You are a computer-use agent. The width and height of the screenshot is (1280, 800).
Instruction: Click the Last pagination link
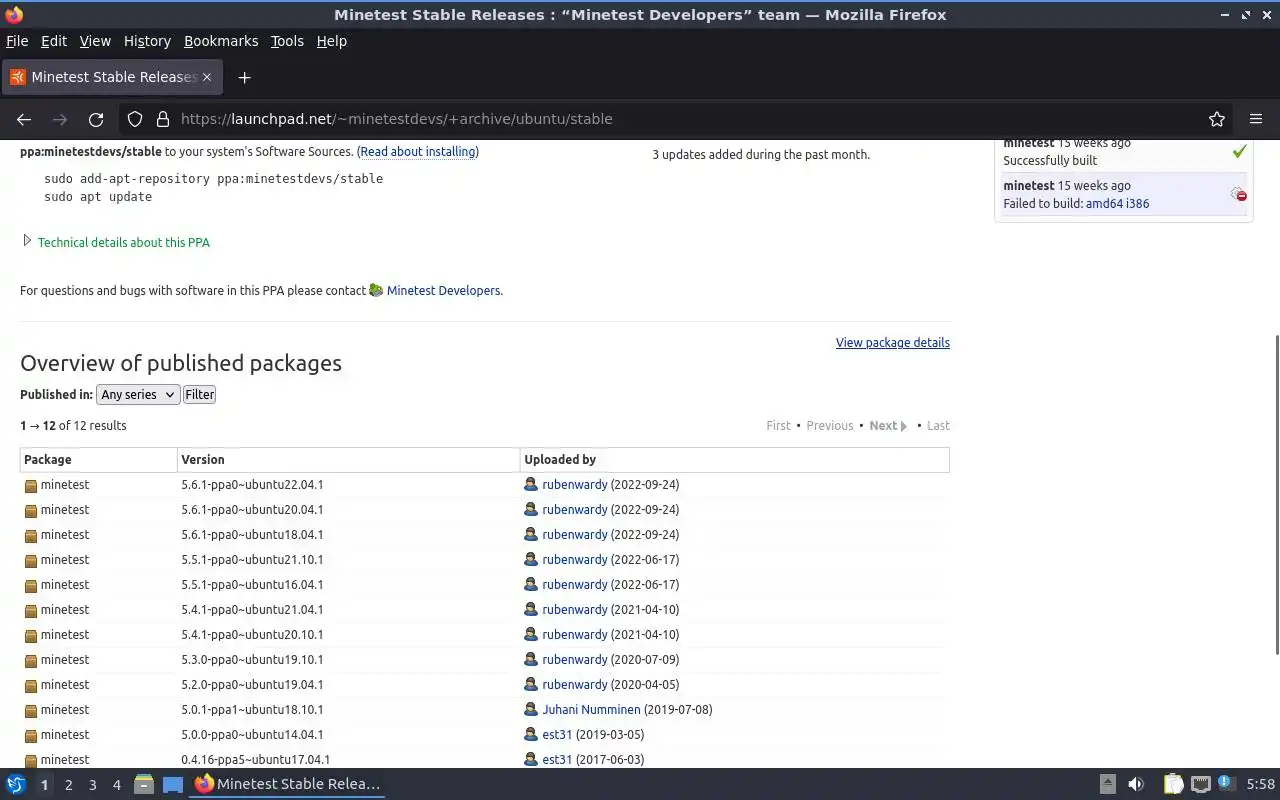(x=938, y=426)
